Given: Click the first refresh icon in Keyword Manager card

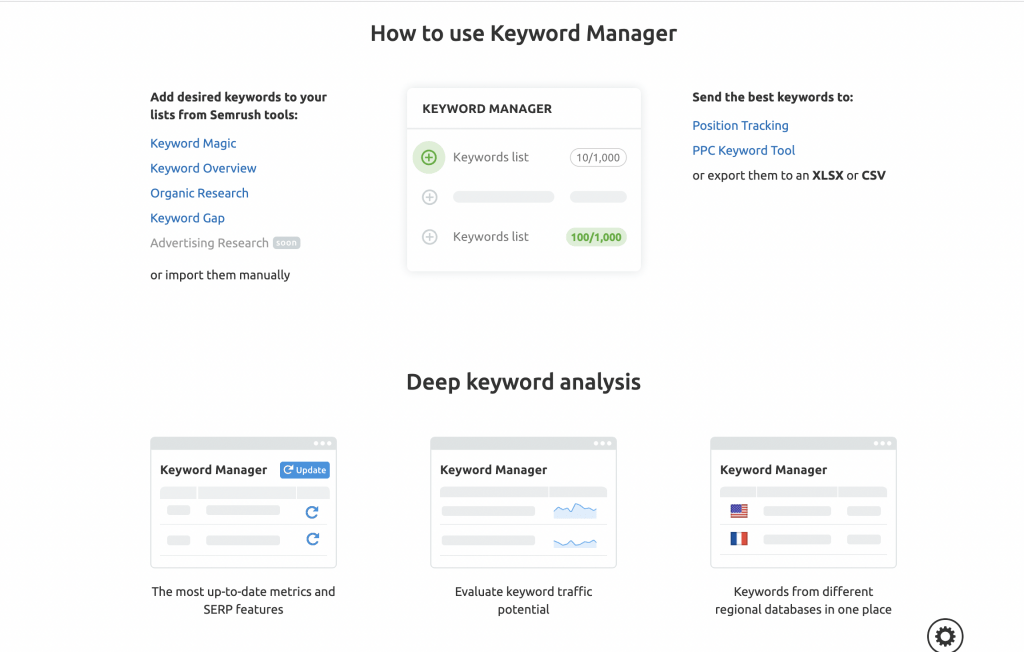Looking at the screenshot, I should pyautogui.click(x=312, y=512).
